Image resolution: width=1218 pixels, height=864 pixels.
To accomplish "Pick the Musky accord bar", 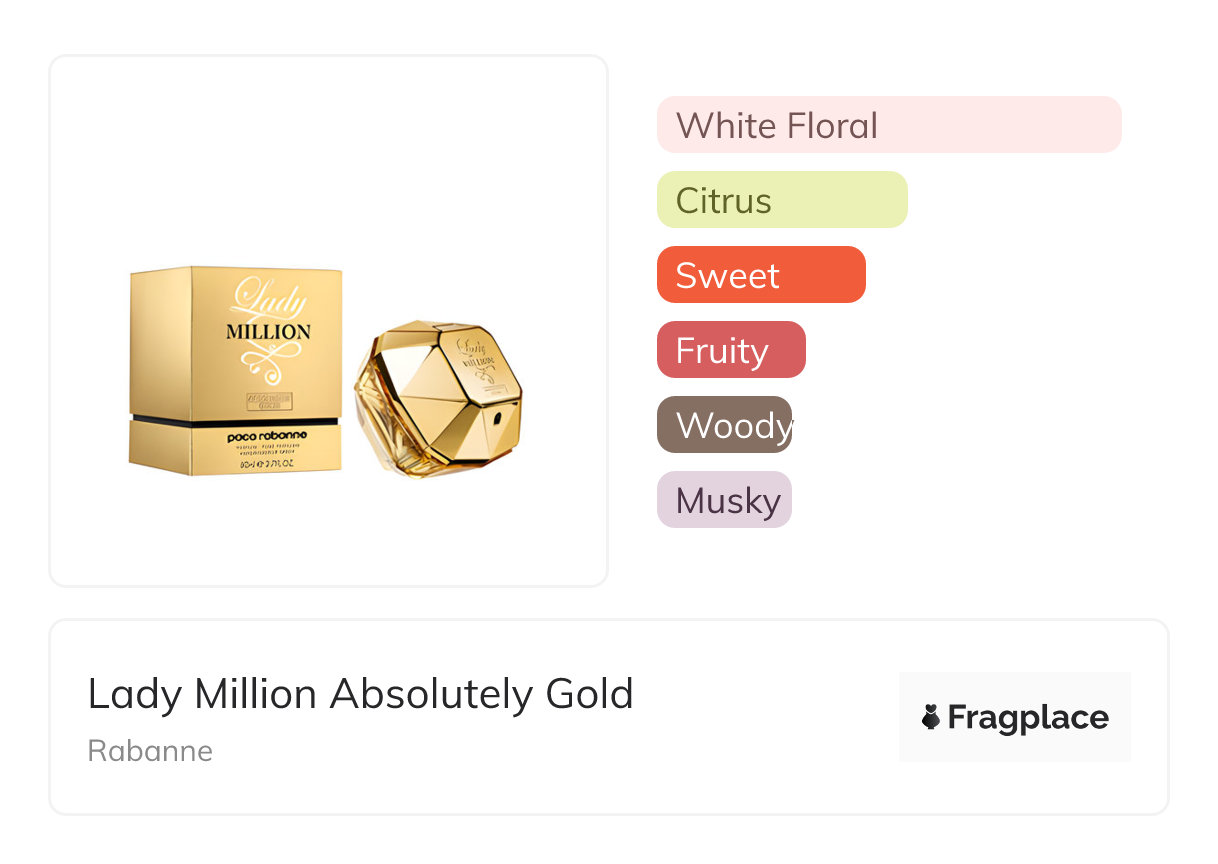I will point(724,500).
